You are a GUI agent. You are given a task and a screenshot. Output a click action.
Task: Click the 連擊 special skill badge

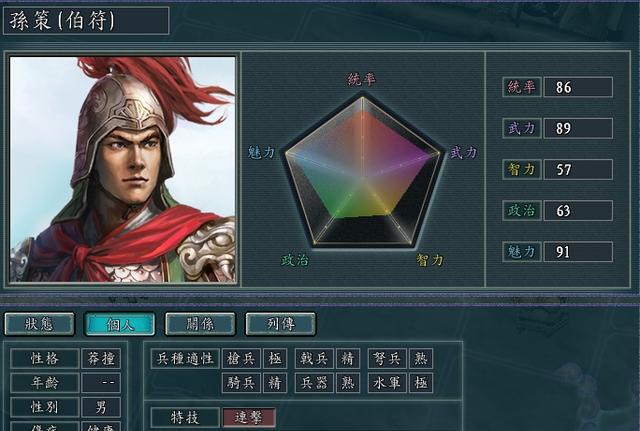coord(249,418)
